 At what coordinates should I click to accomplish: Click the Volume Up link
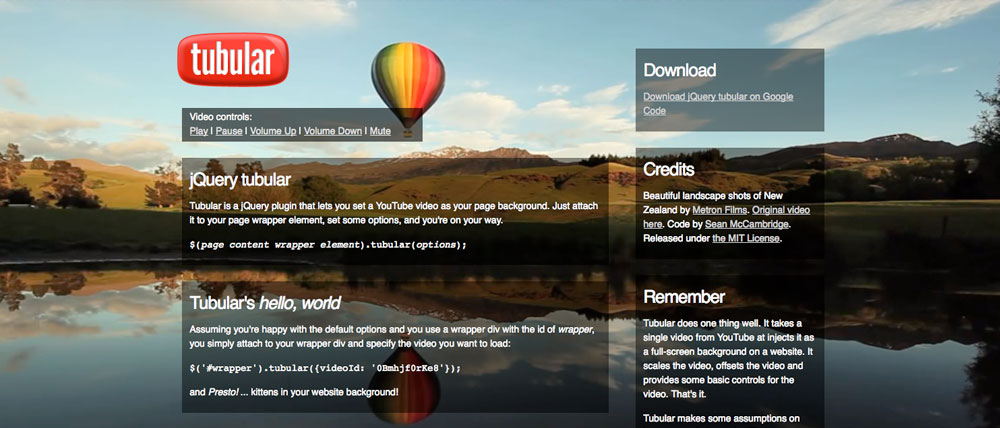click(273, 131)
